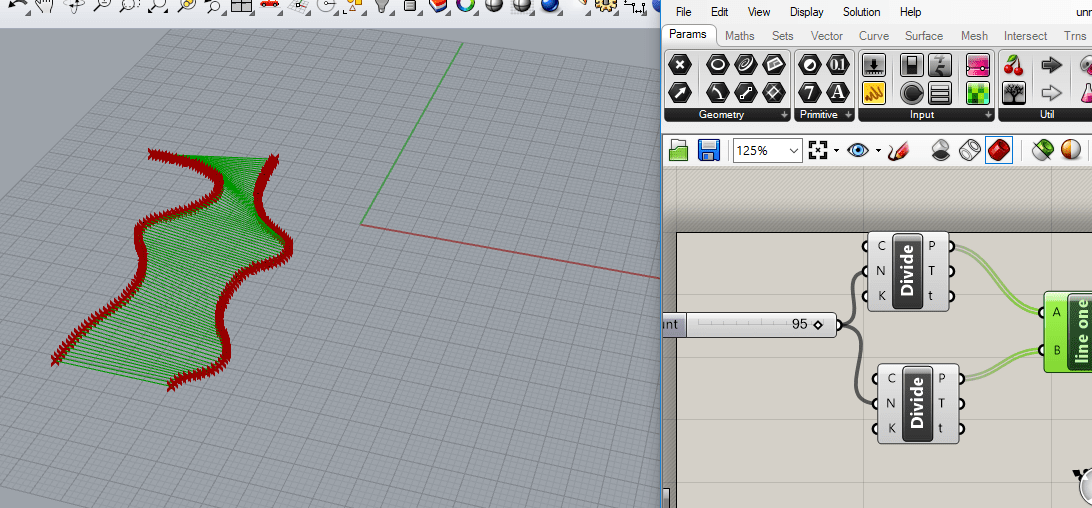
Task: Open dropdown arrow next to eye icon
Action: tap(878, 151)
